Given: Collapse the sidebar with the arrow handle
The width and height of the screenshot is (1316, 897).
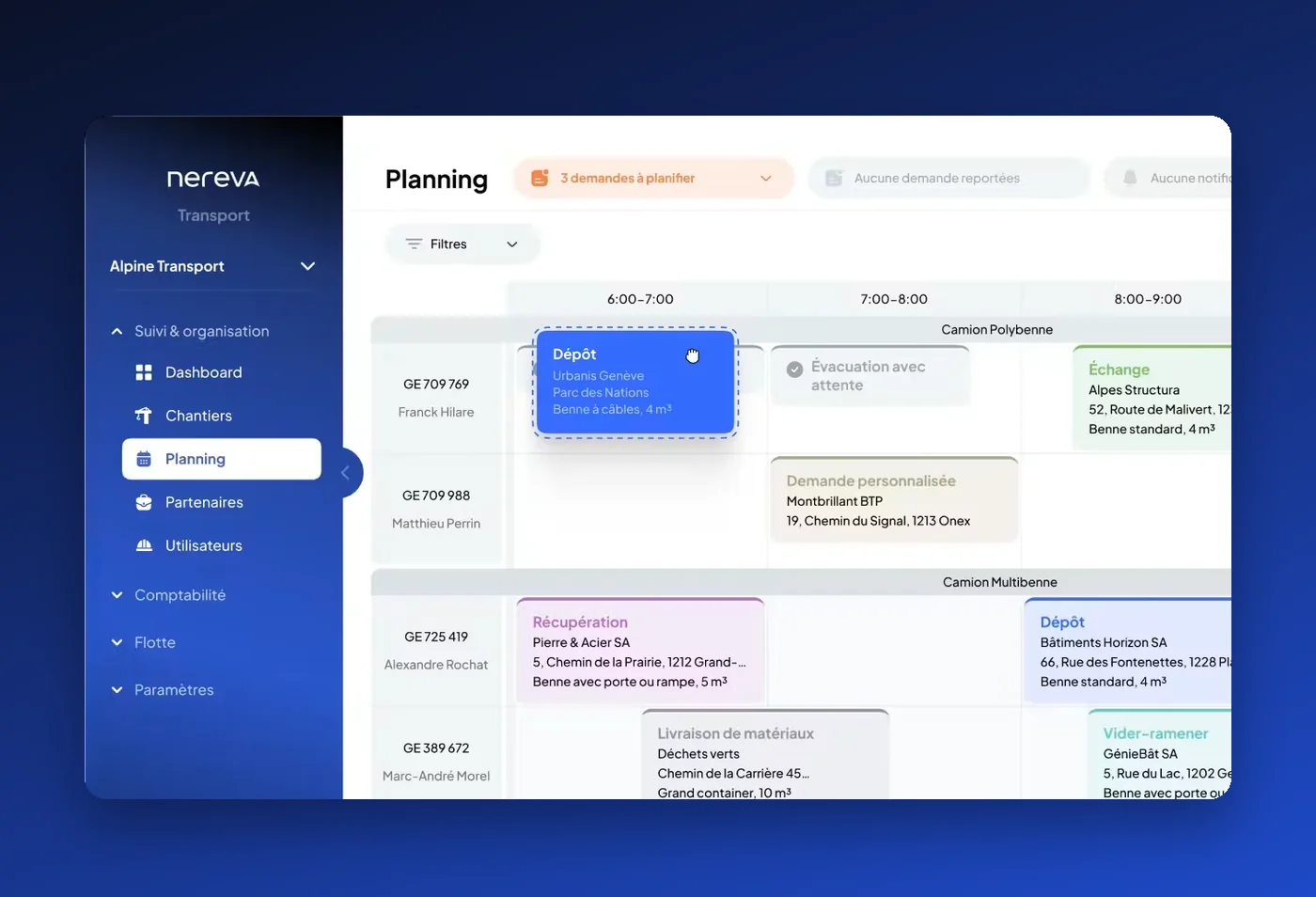Looking at the screenshot, I should pos(347,473).
